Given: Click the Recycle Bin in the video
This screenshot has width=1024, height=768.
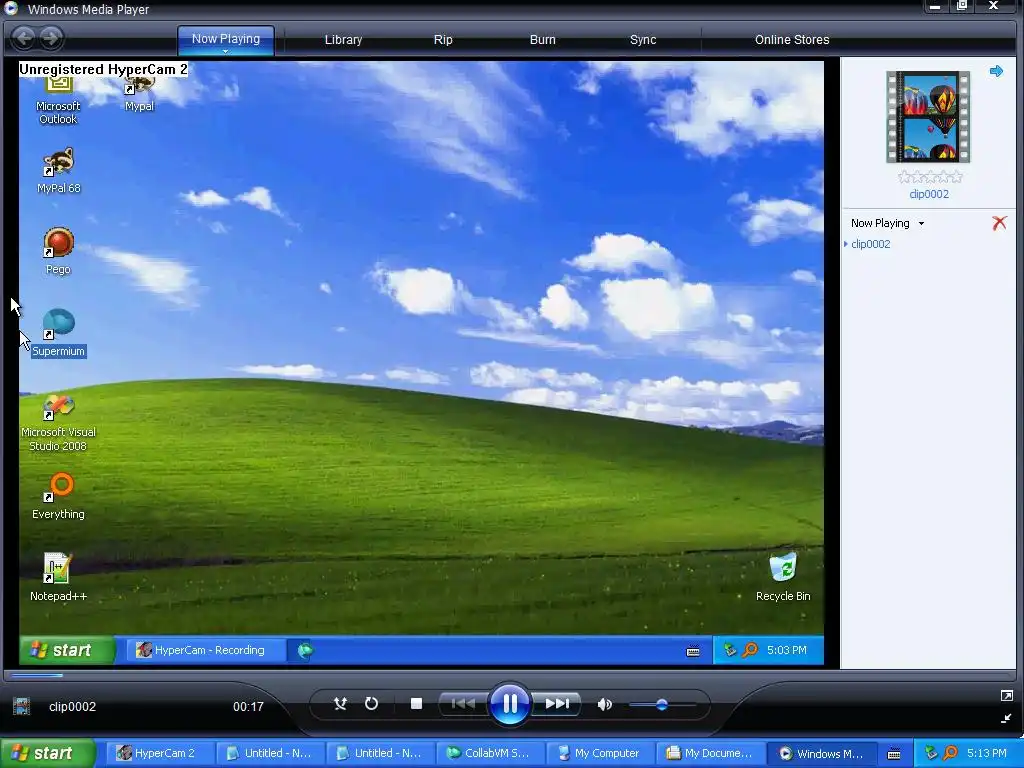Looking at the screenshot, I should (x=782, y=577).
